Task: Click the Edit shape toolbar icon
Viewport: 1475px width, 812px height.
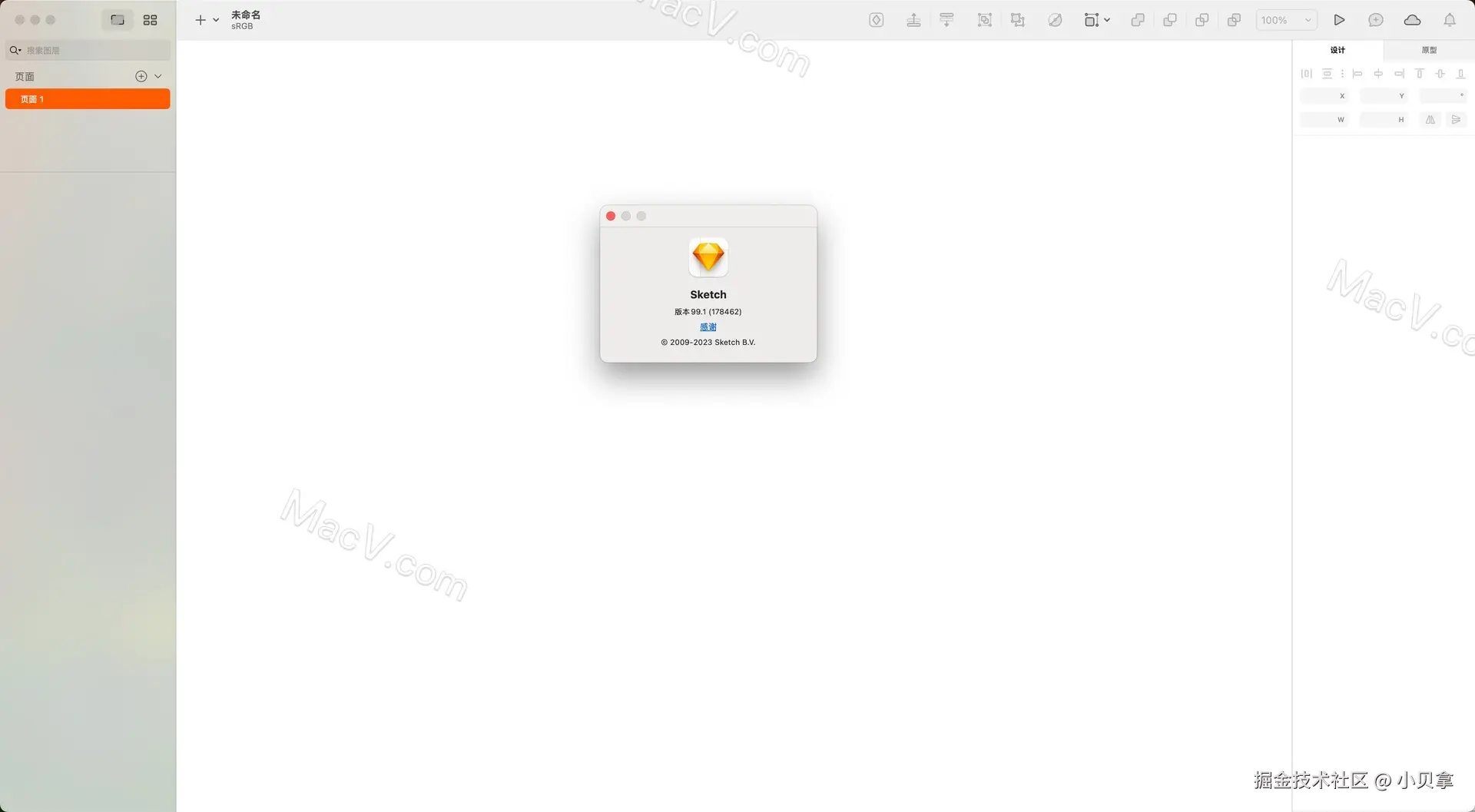Action: (1056, 20)
